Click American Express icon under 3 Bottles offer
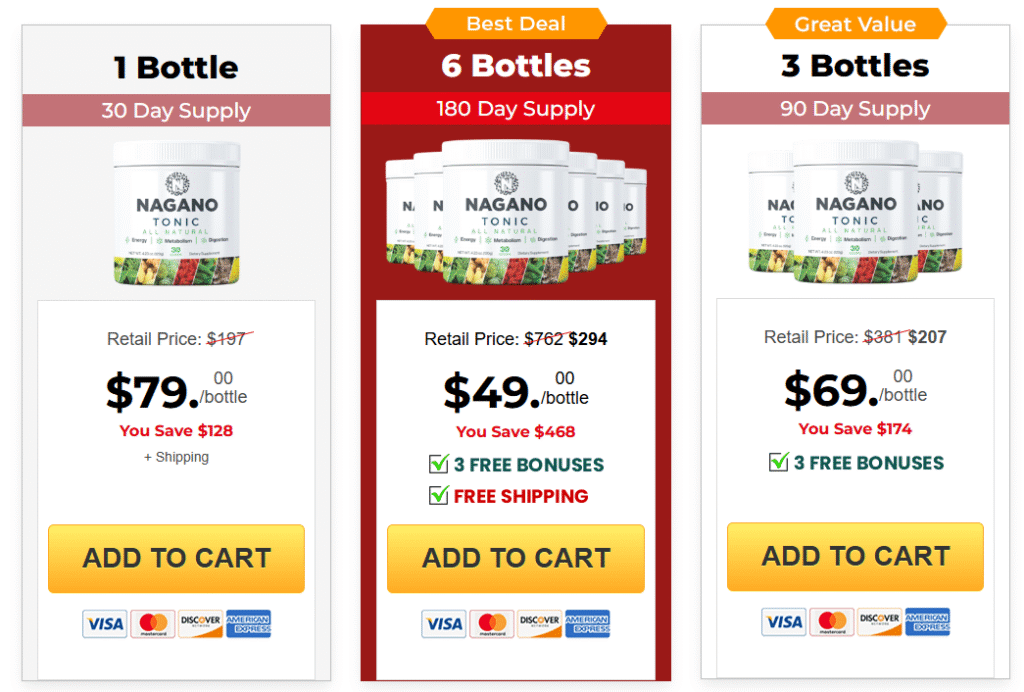Viewport: 1024px width, 692px height. click(x=927, y=622)
